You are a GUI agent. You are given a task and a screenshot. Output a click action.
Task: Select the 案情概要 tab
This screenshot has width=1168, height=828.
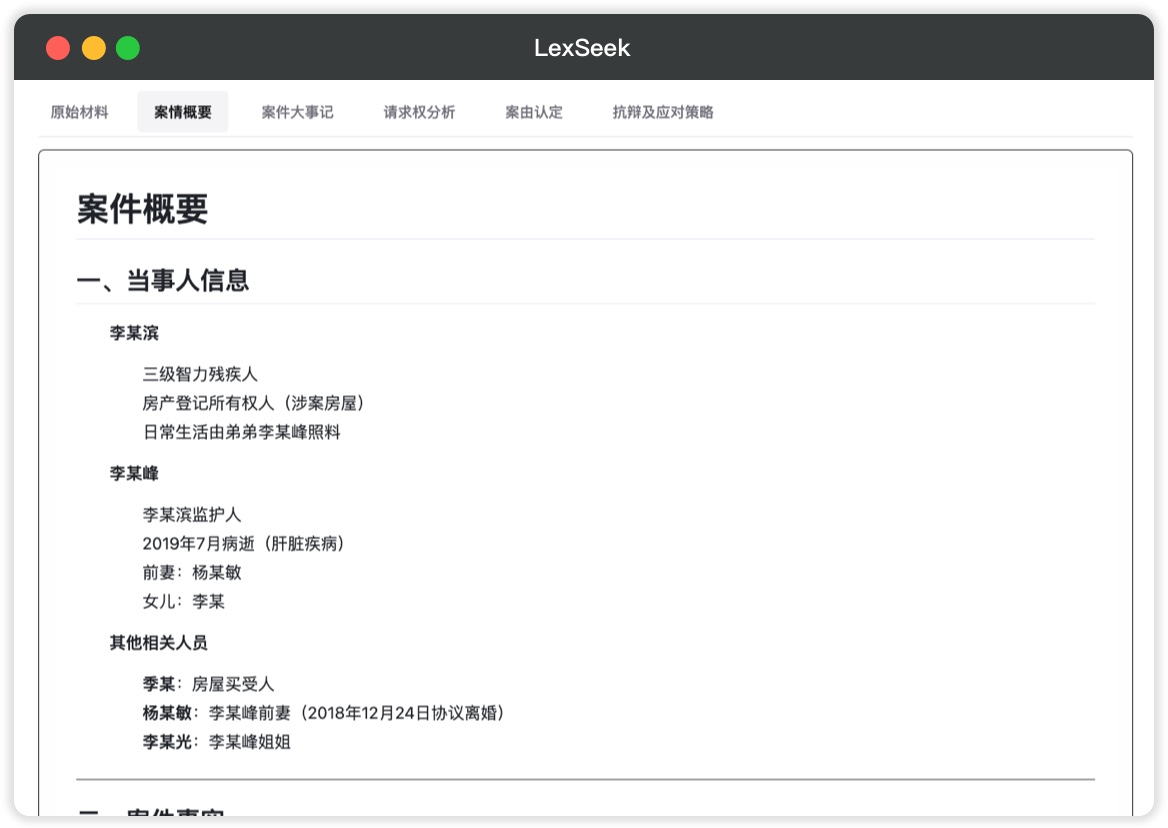pyautogui.click(x=183, y=112)
